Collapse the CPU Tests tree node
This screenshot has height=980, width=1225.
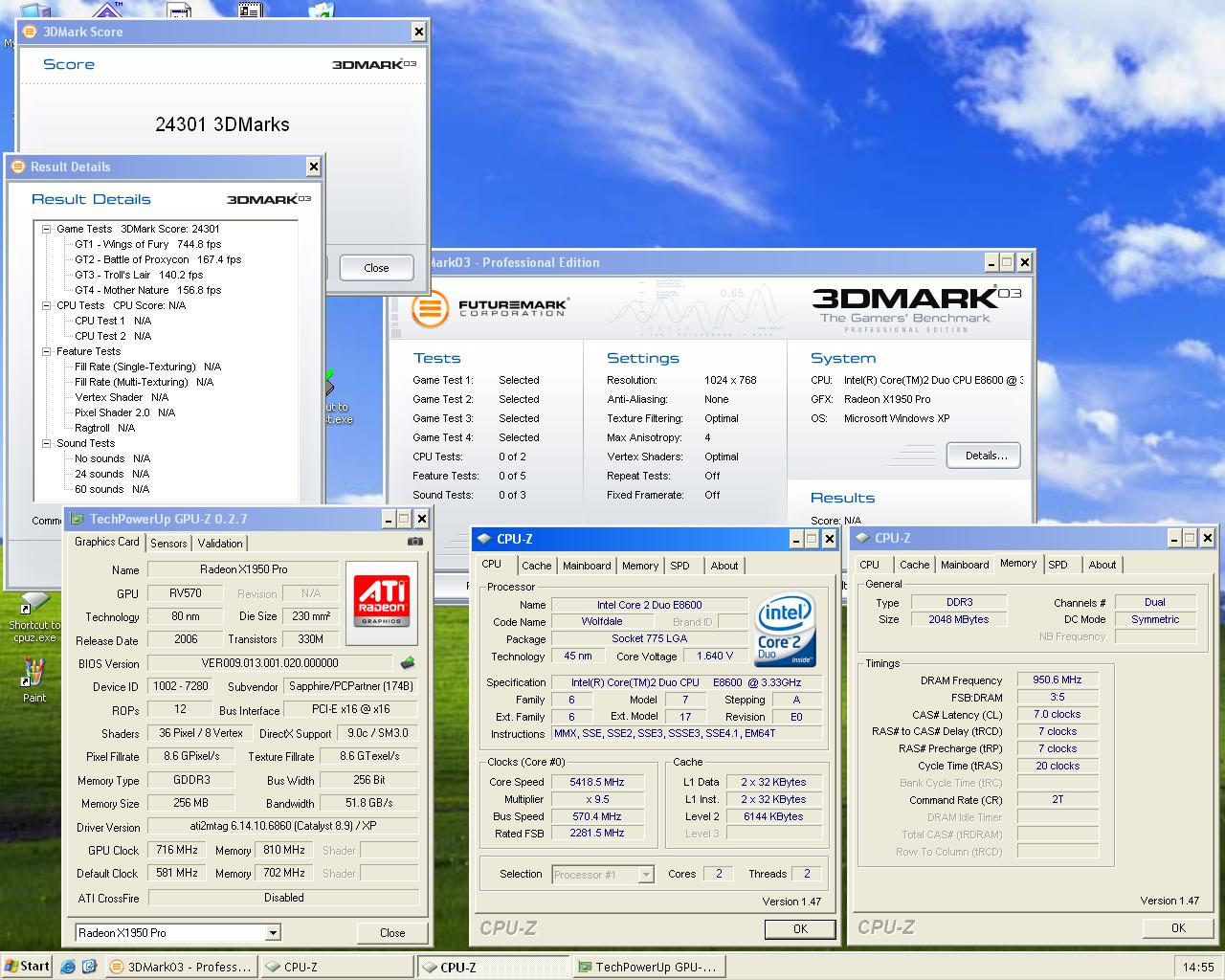tap(46, 305)
